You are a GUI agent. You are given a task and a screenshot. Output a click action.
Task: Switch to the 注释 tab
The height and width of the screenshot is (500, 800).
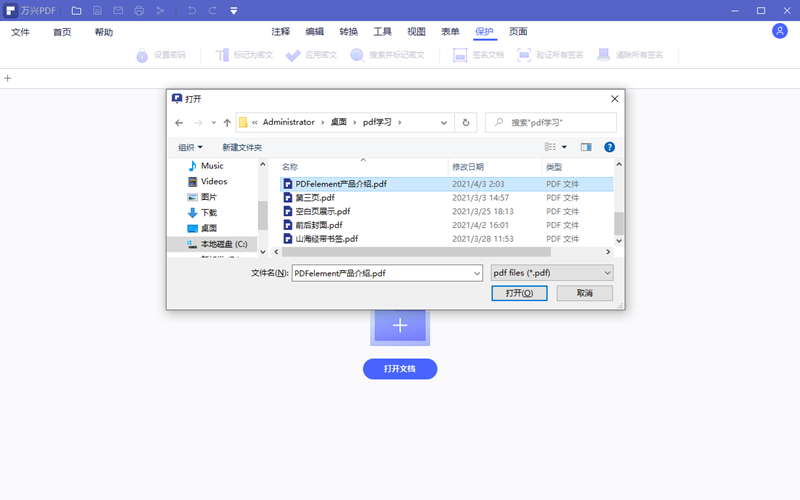point(280,32)
